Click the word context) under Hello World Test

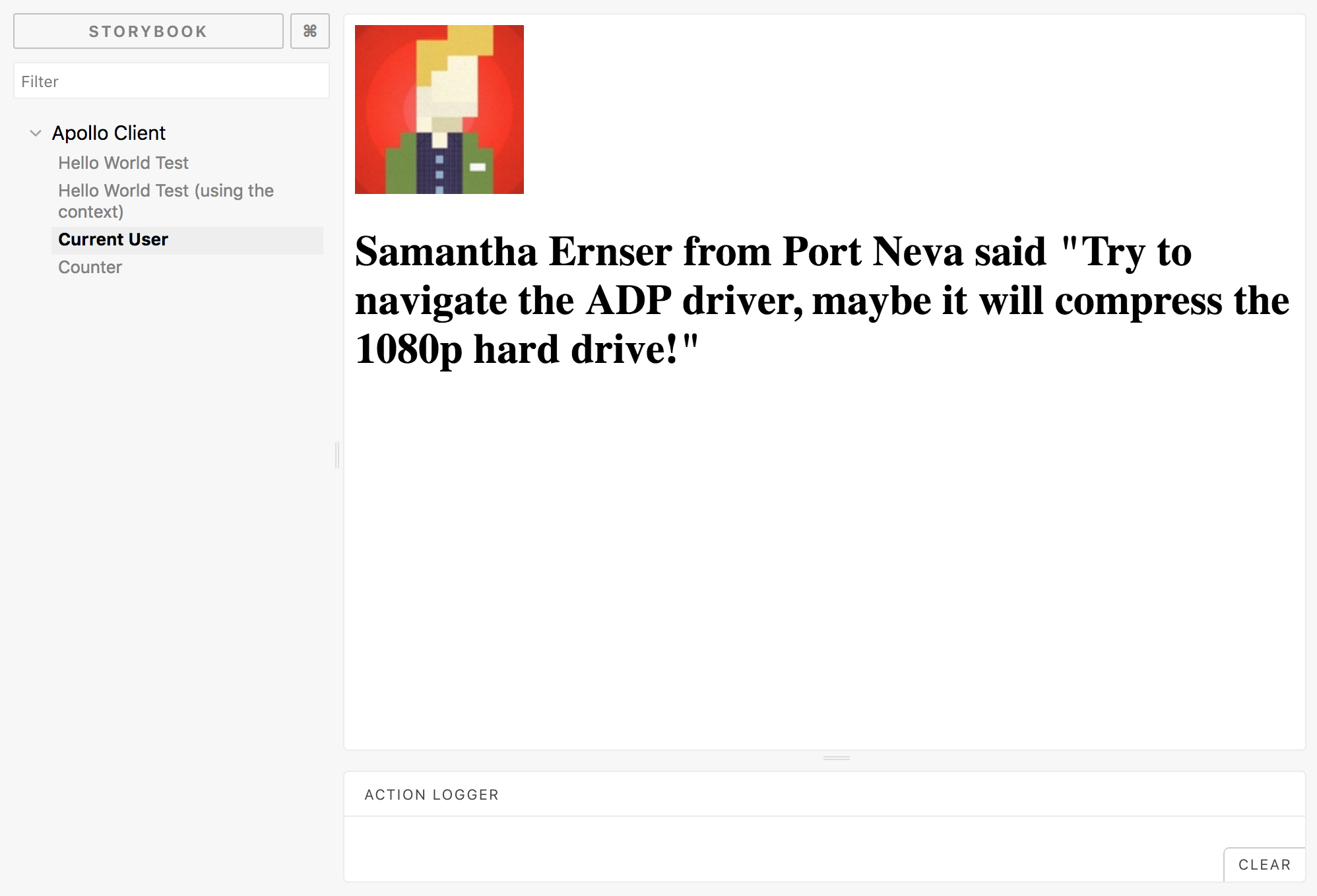(91, 212)
